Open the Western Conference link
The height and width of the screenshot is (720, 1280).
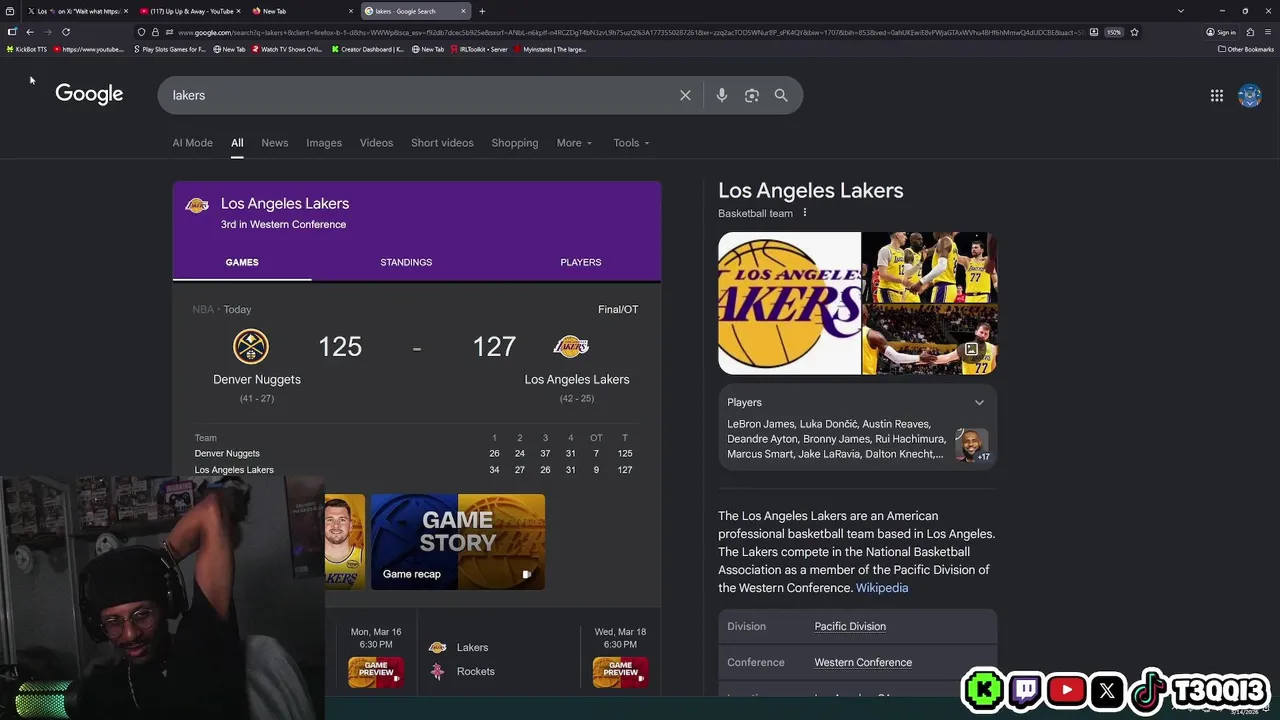click(x=863, y=662)
